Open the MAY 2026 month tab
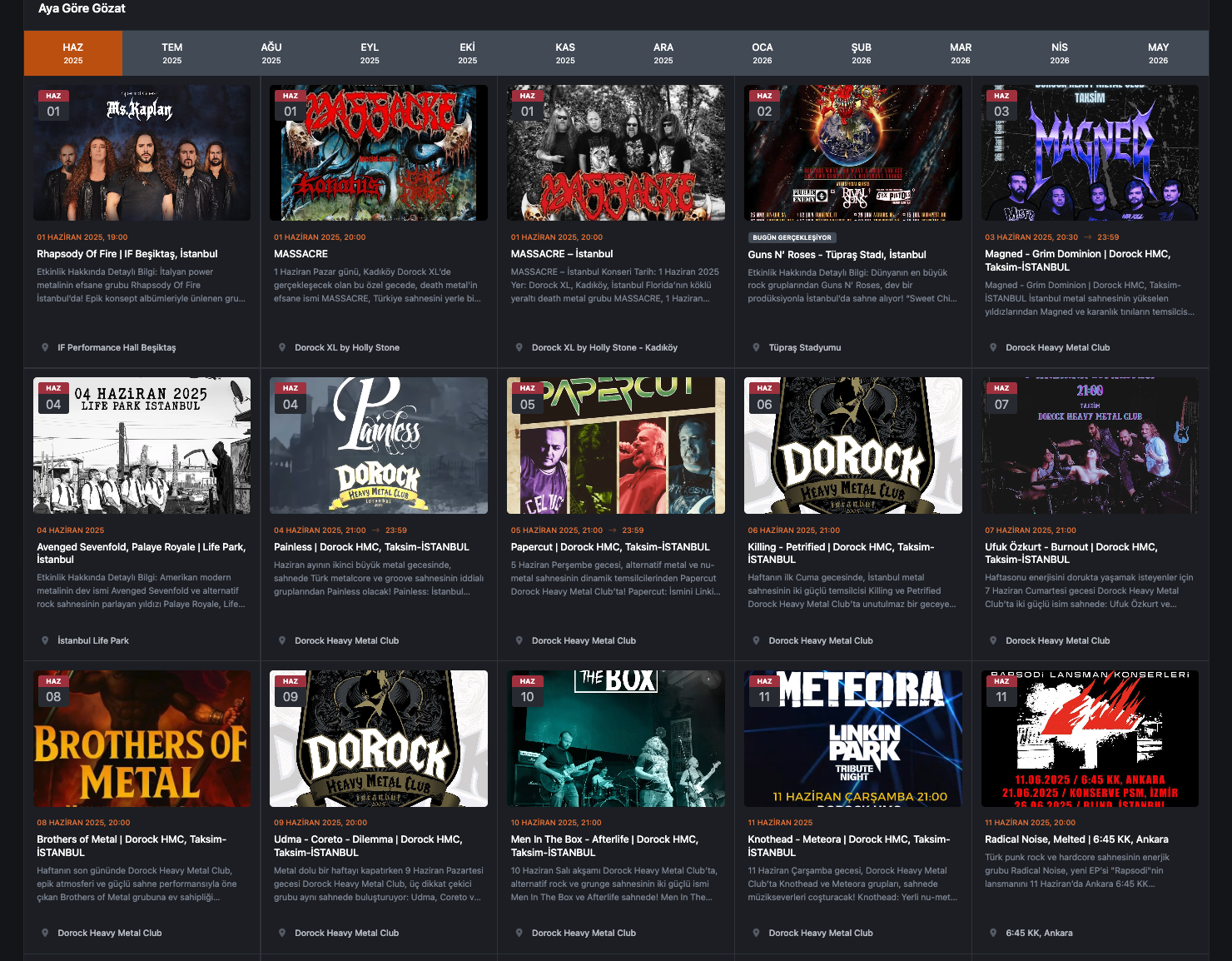This screenshot has height=961, width=1232. pyautogui.click(x=1159, y=53)
